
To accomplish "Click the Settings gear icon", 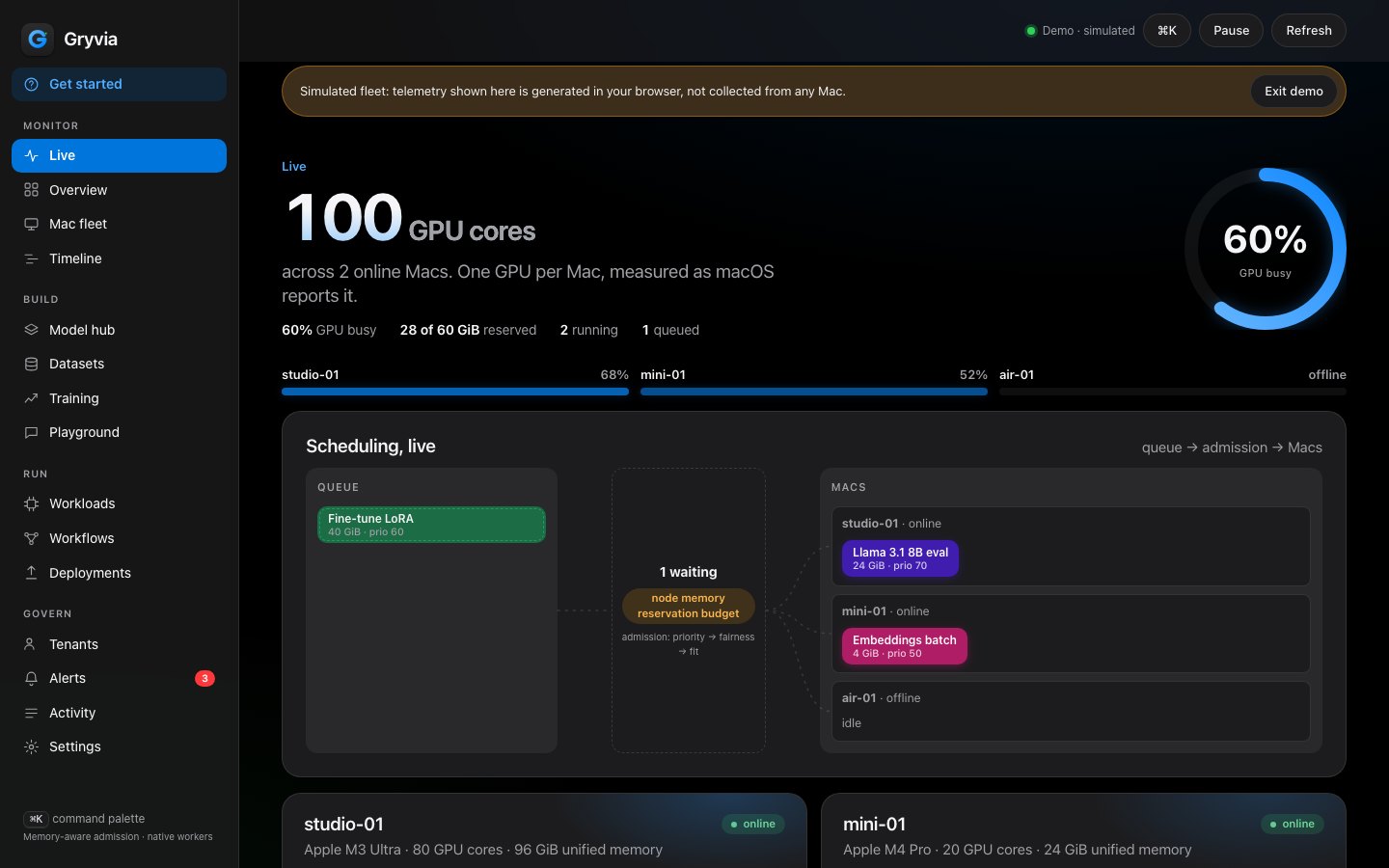I will (x=31, y=746).
